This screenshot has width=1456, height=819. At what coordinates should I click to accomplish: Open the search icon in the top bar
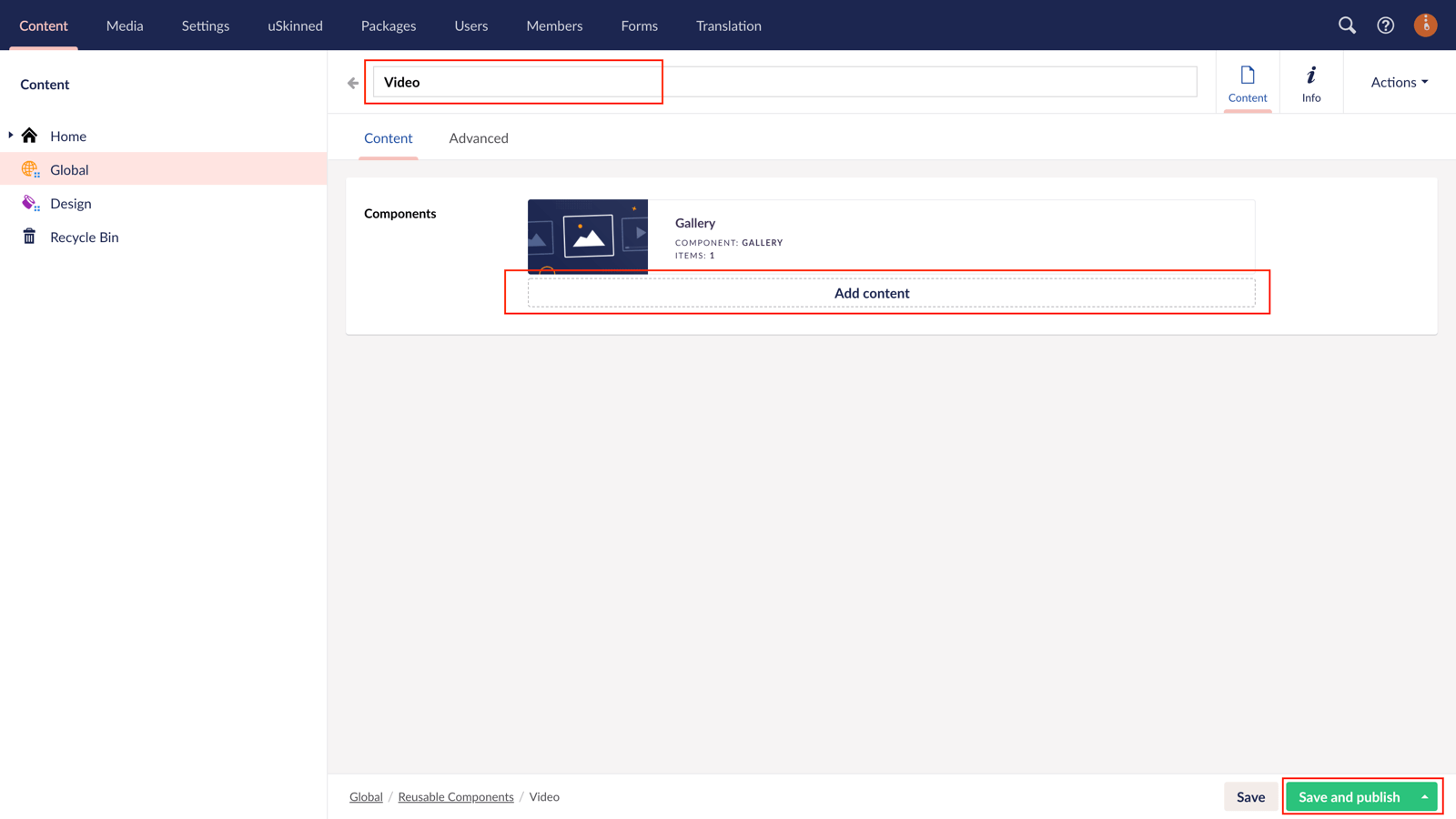(1347, 25)
